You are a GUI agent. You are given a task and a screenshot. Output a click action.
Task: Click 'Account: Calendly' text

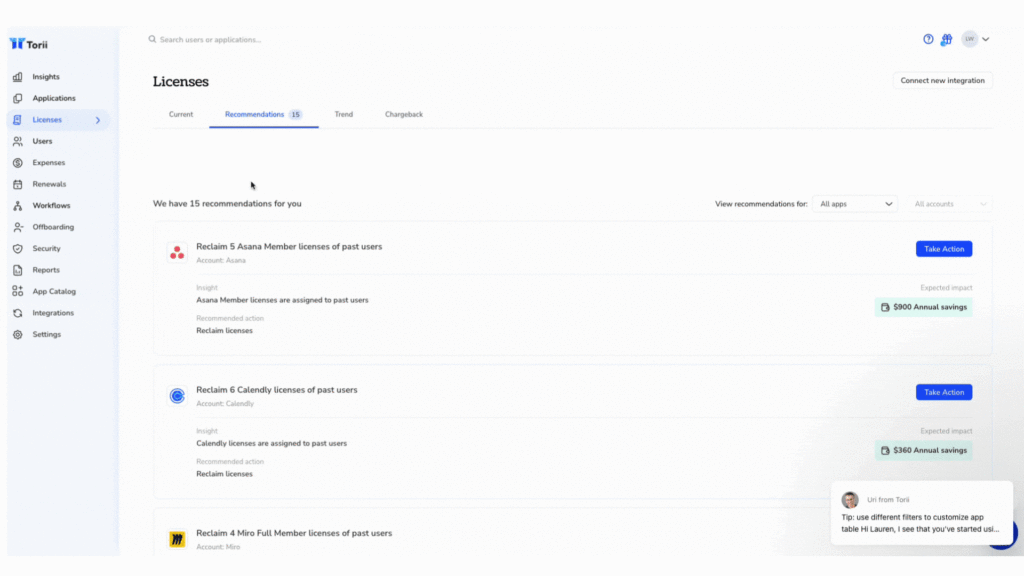click(x=225, y=404)
